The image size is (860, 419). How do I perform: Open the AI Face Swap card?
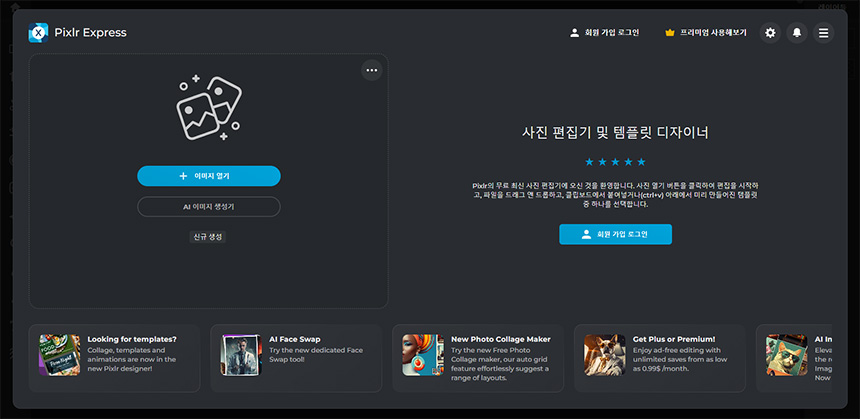point(296,358)
